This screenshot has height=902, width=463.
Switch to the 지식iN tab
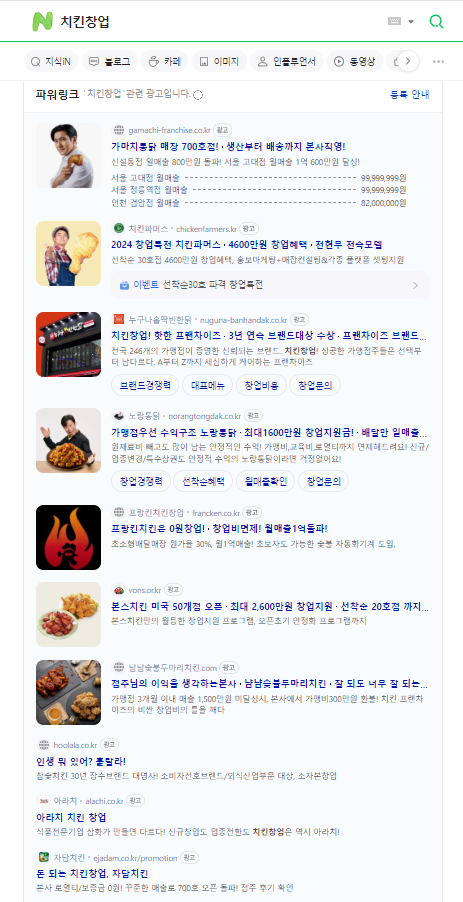point(51,62)
